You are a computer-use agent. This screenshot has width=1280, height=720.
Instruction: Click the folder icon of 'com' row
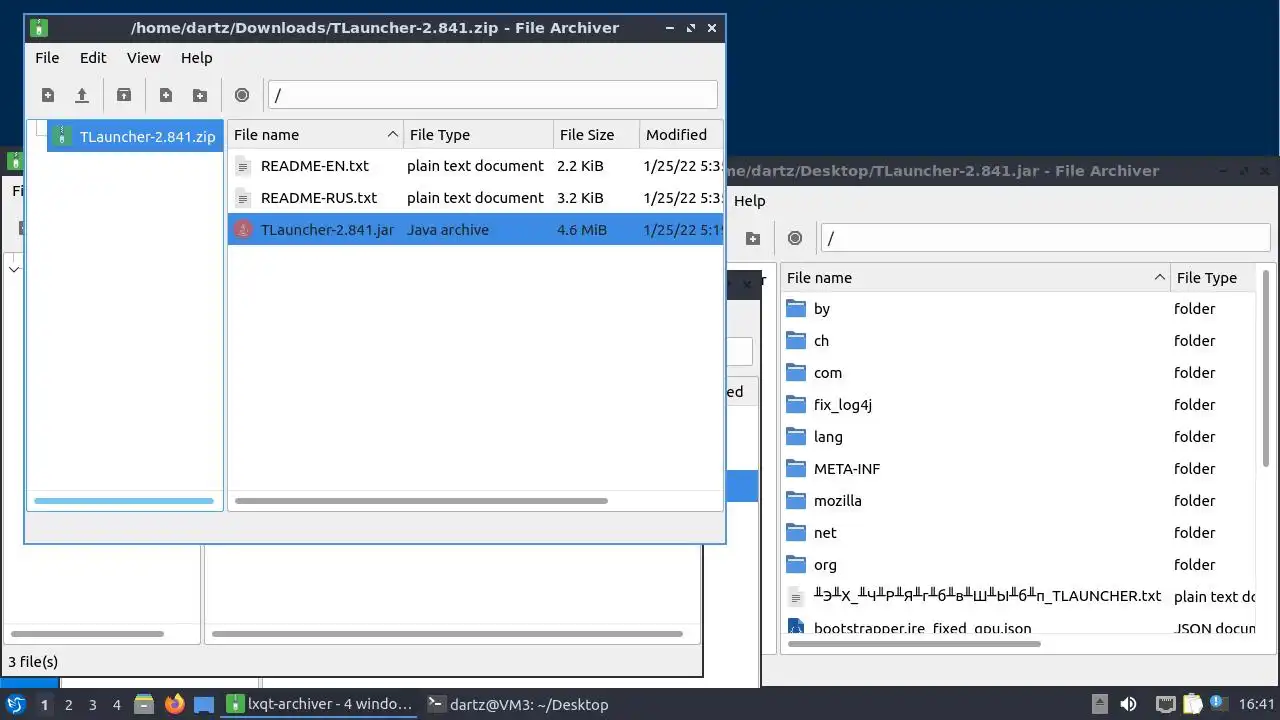(796, 373)
